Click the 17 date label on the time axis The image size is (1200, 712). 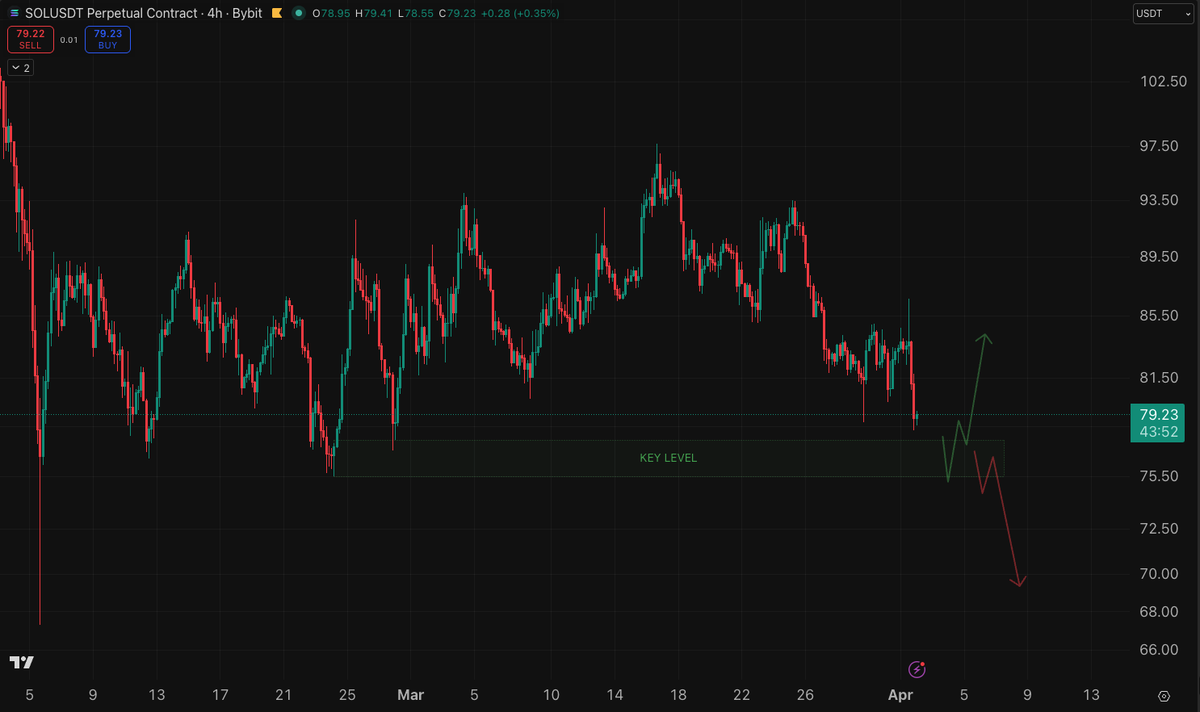point(220,694)
